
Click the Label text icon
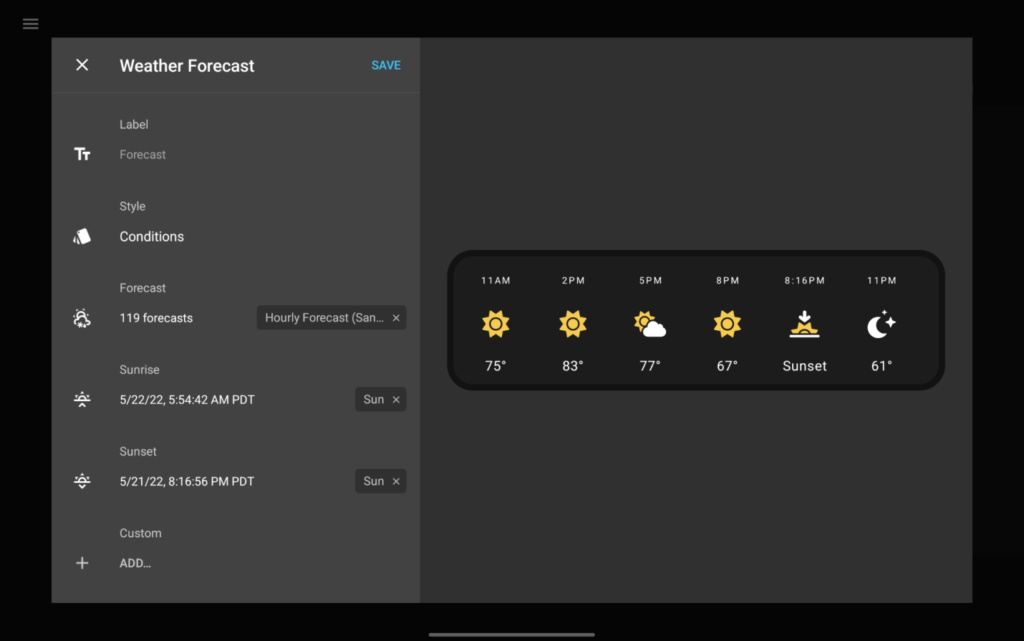coord(82,154)
